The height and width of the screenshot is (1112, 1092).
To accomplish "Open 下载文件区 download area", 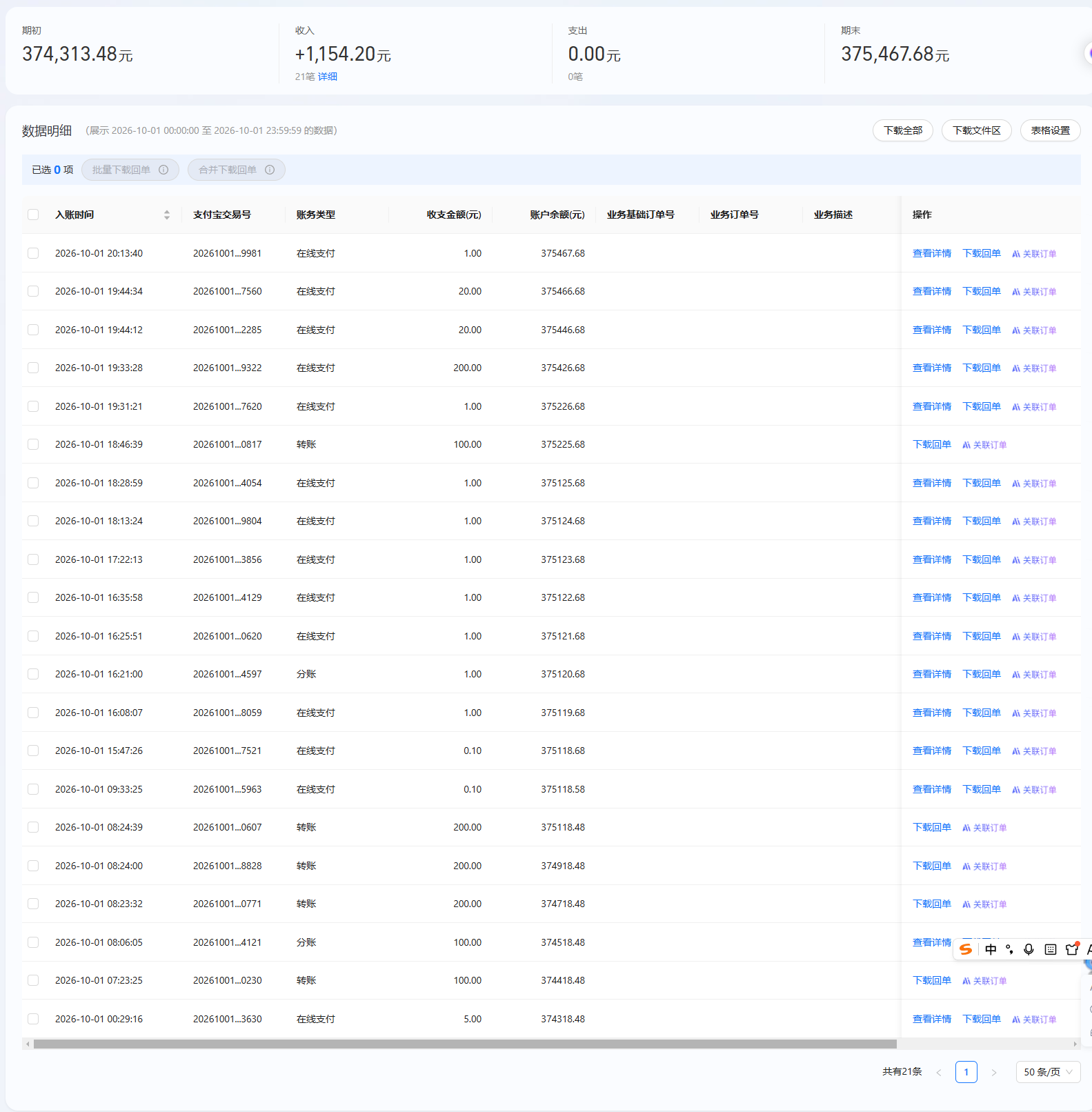I will [977, 130].
